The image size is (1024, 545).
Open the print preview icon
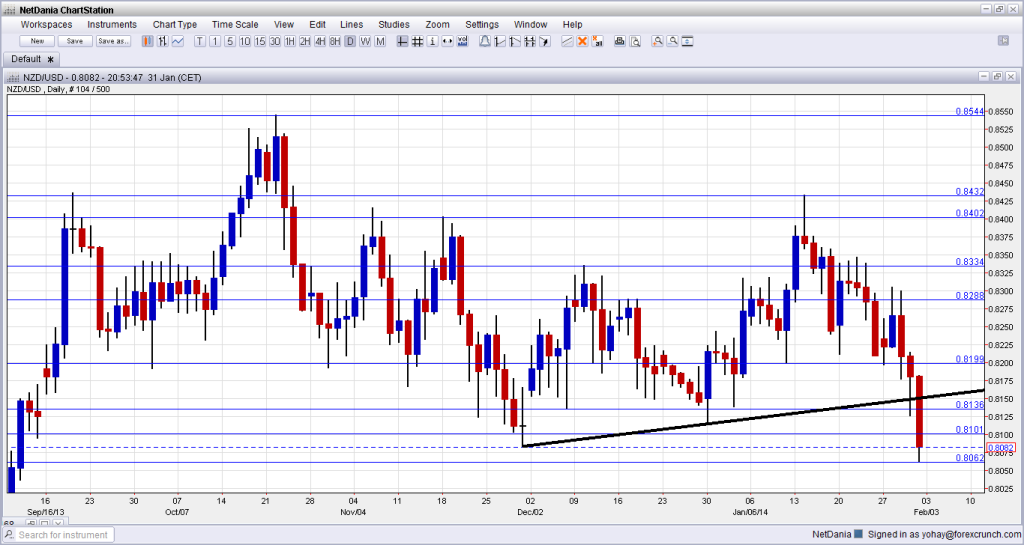[635, 41]
